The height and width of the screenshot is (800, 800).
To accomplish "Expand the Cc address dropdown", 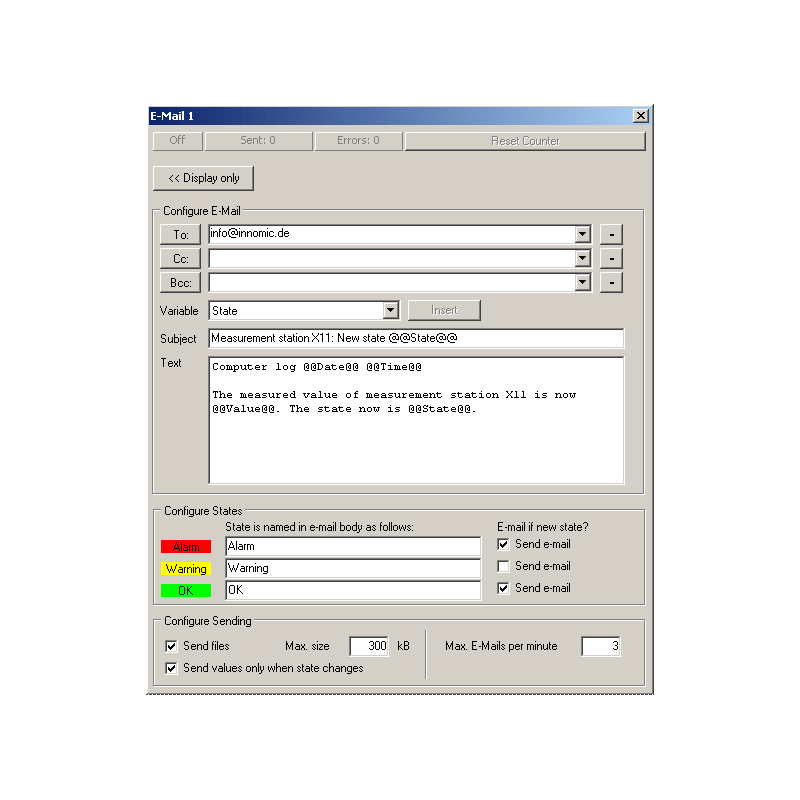I will click(583, 259).
